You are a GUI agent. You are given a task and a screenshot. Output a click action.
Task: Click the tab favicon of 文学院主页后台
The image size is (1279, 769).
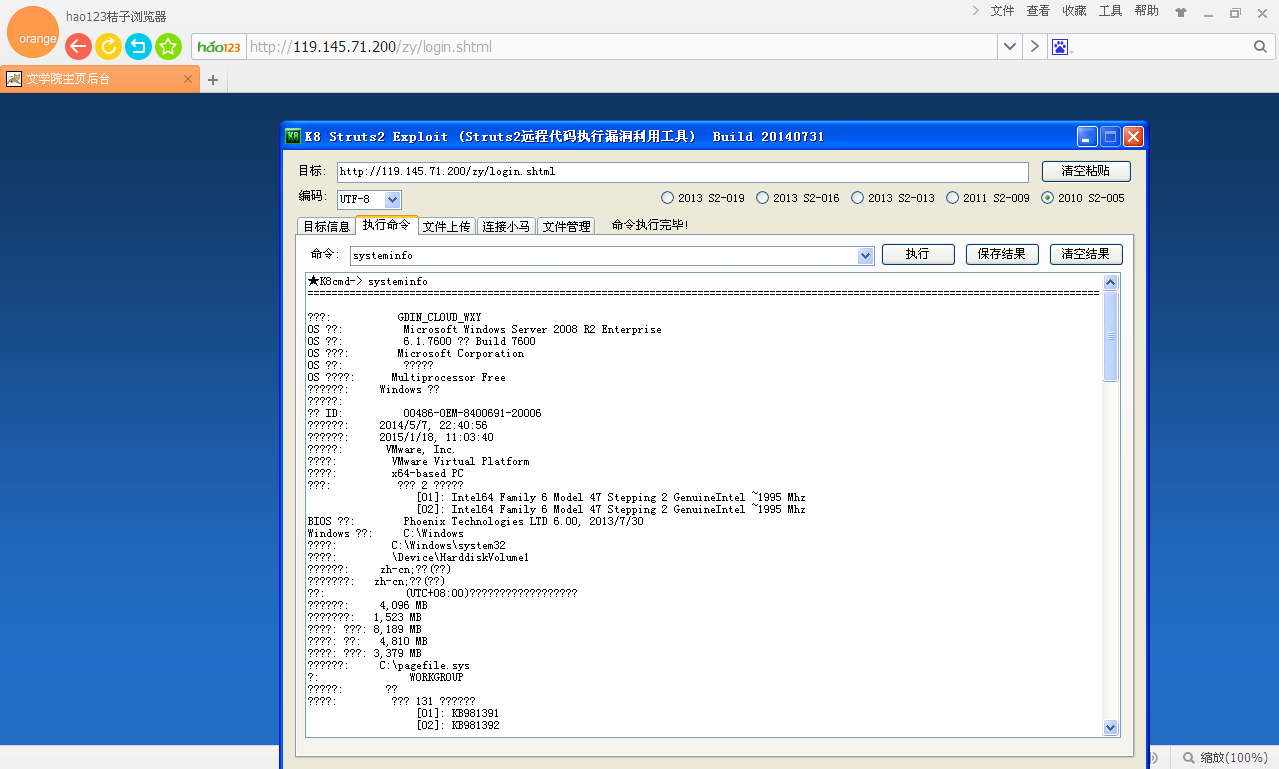[x=14, y=79]
